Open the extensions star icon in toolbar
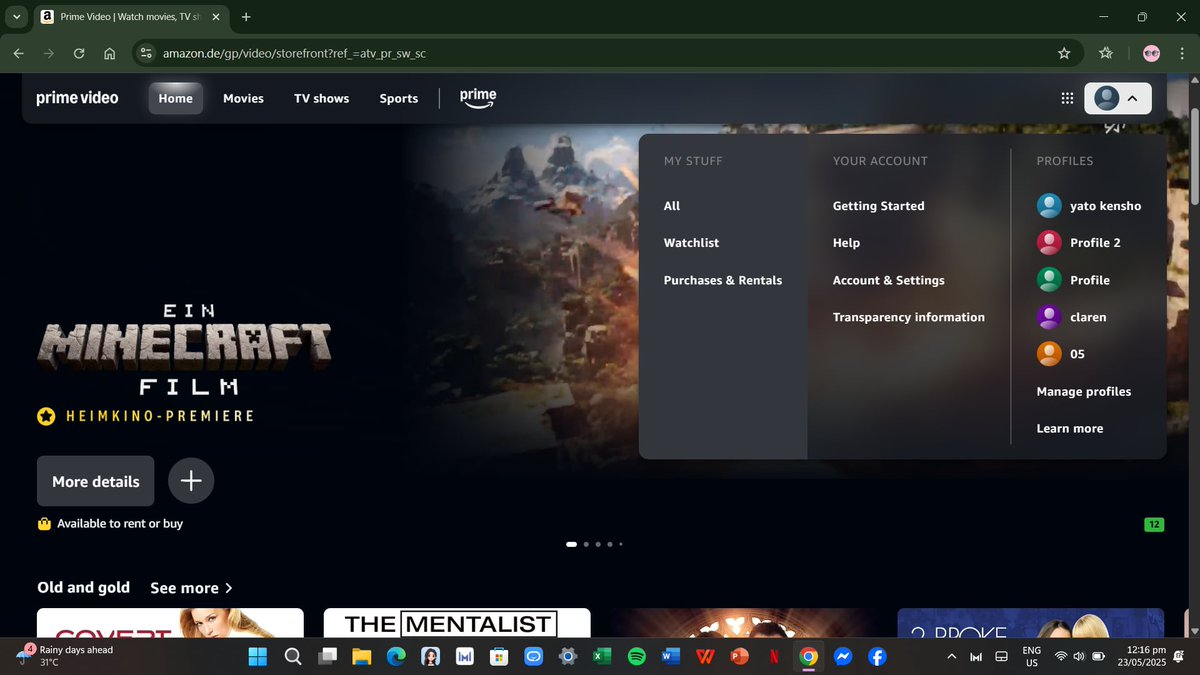Screen dimensions: 1200x675 click(x=1105, y=53)
